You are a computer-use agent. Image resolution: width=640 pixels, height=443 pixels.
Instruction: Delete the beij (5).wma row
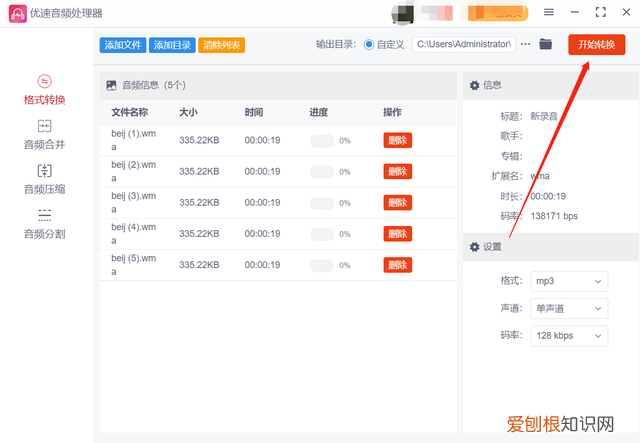(x=398, y=265)
